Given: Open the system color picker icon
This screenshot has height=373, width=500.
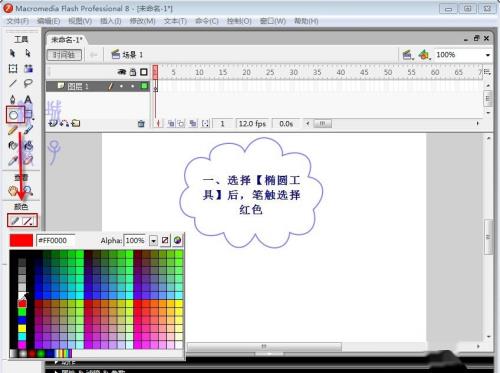Looking at the screenshot, I should pyautogui.click(x=177, y=240).
